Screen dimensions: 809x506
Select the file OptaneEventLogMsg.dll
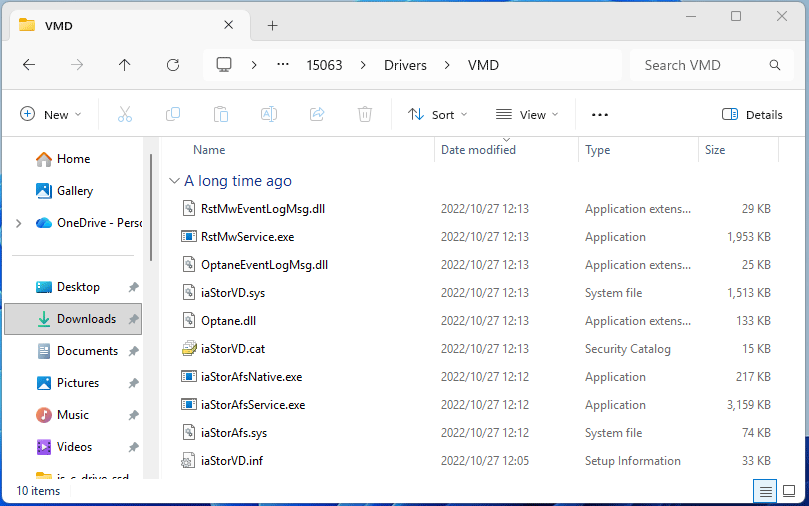264,265
